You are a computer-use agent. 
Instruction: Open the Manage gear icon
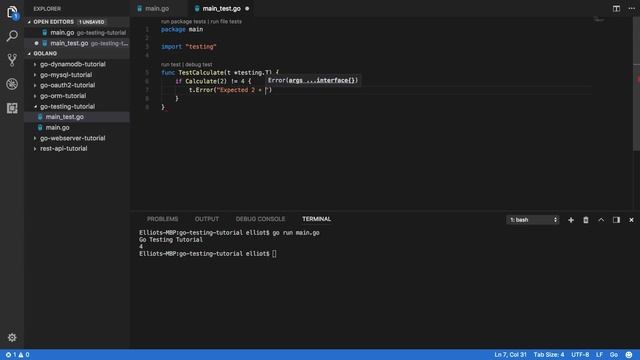12,337
